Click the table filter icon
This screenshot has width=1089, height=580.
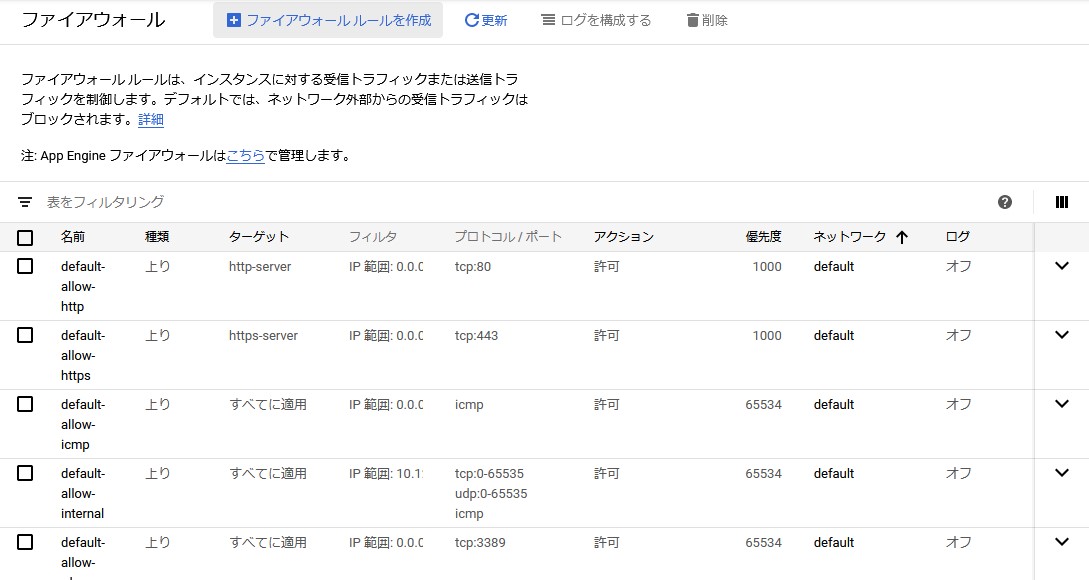coord(25,202)
